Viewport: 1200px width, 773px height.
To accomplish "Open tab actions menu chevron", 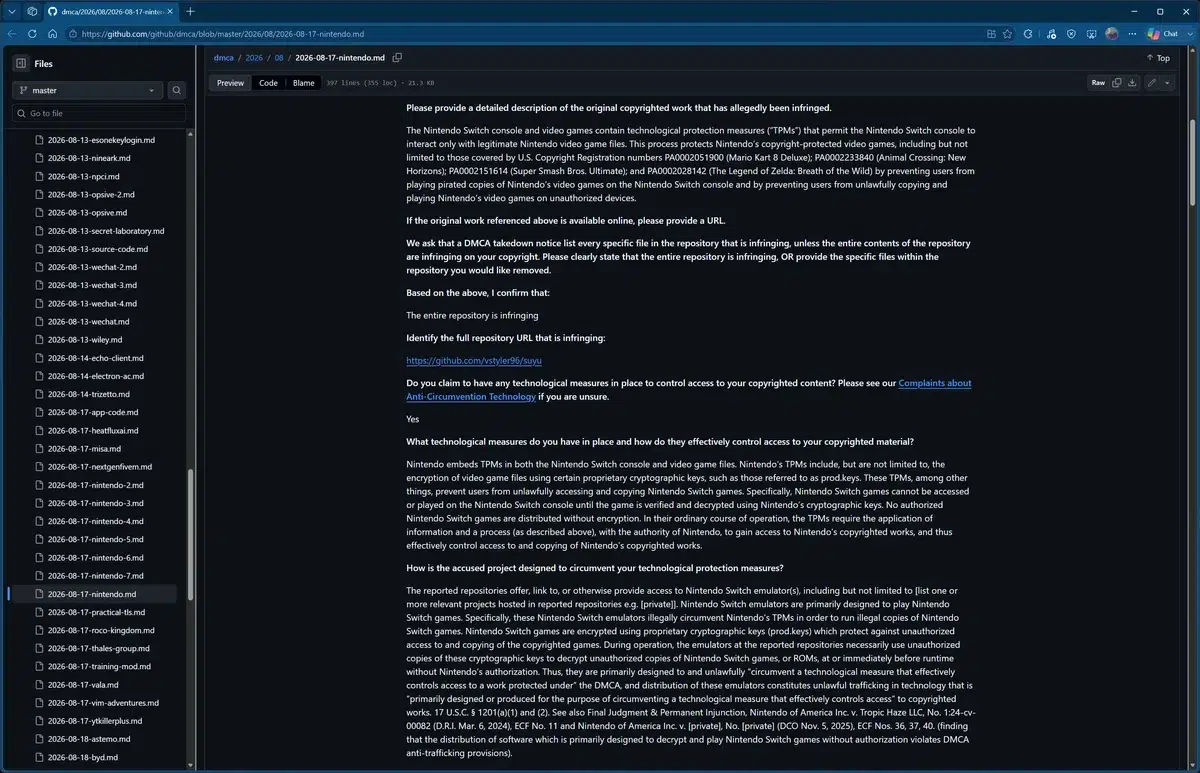I will click(x=11, y=11).
